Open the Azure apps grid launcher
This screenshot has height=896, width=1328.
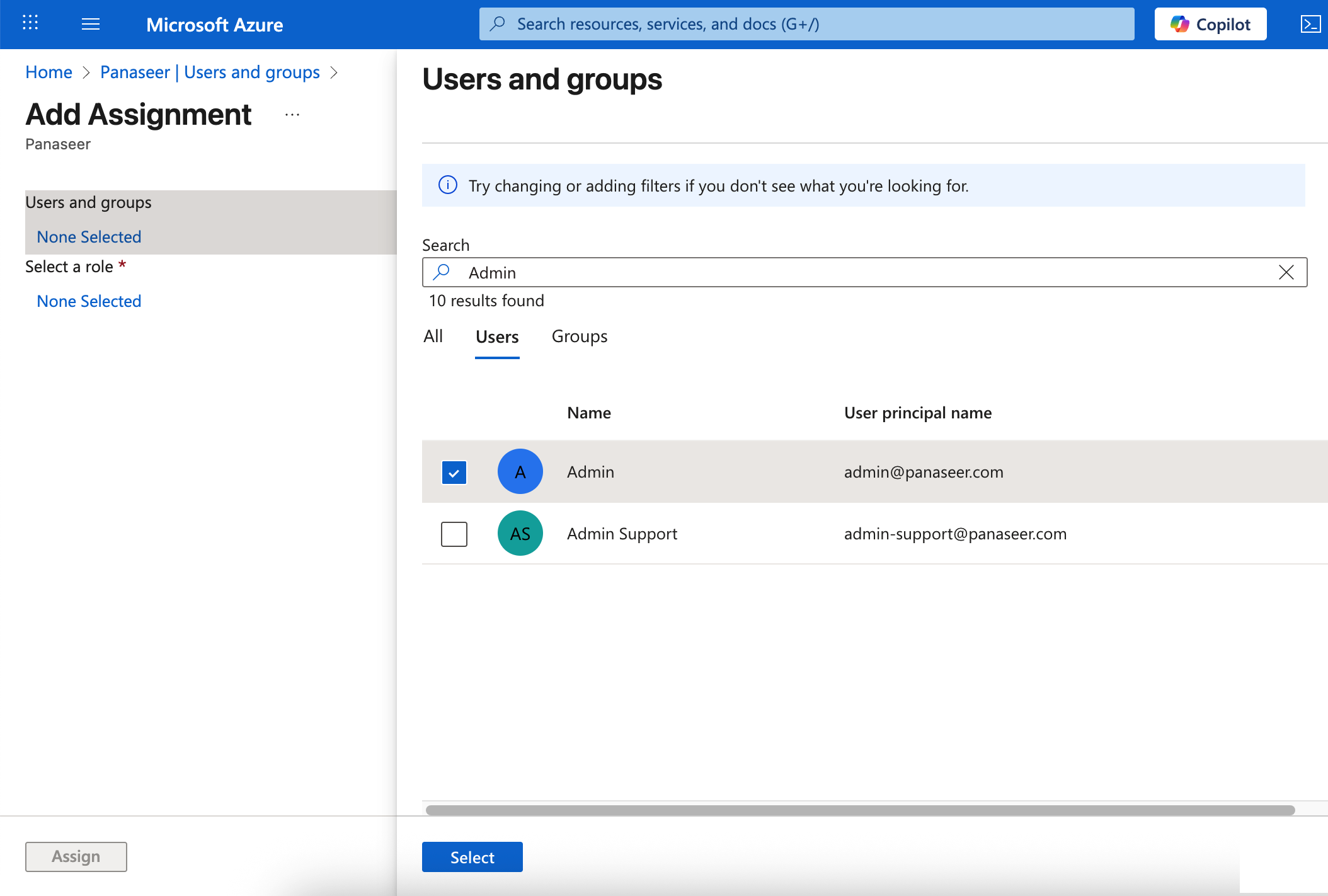click(x=30, y=23)
